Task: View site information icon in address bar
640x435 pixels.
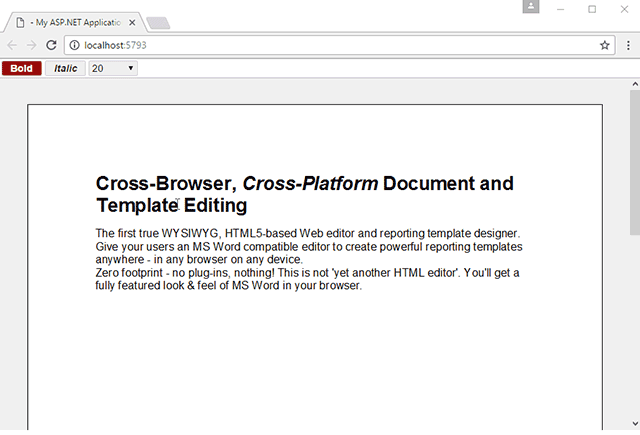Action: [x=74, y=45]
